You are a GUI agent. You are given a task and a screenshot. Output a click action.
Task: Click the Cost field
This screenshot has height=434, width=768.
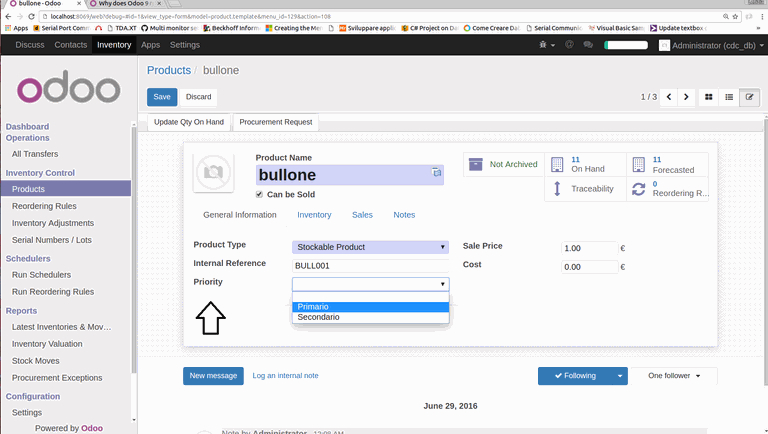[589, 267]
